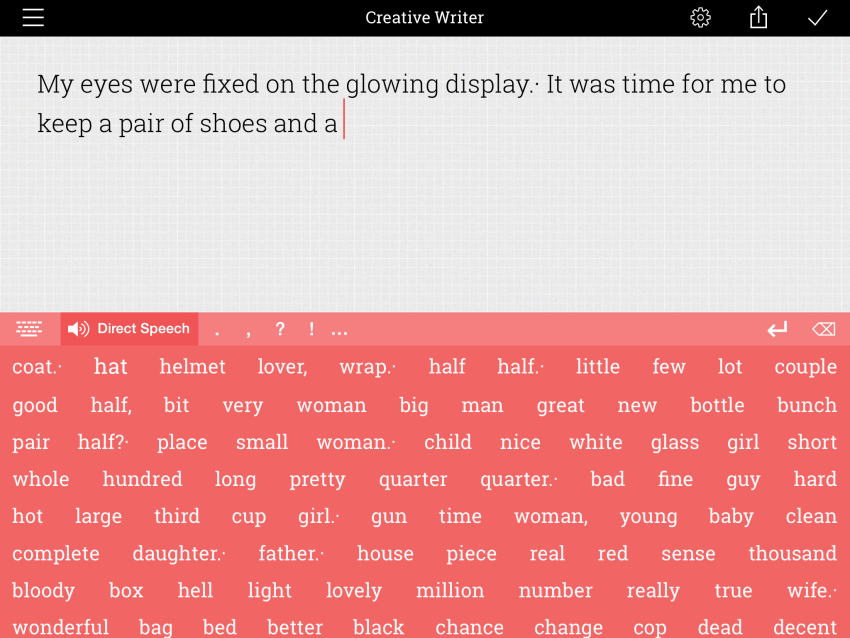Select the word 'whole'
The width and height of the screenshot is (850, 638).
click(x=41, y=479)
